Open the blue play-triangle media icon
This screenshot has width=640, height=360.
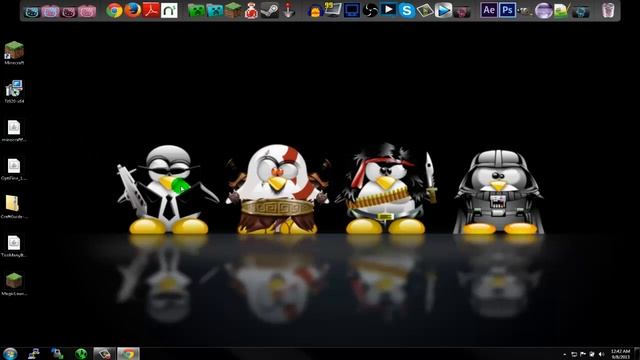[443, 10]
